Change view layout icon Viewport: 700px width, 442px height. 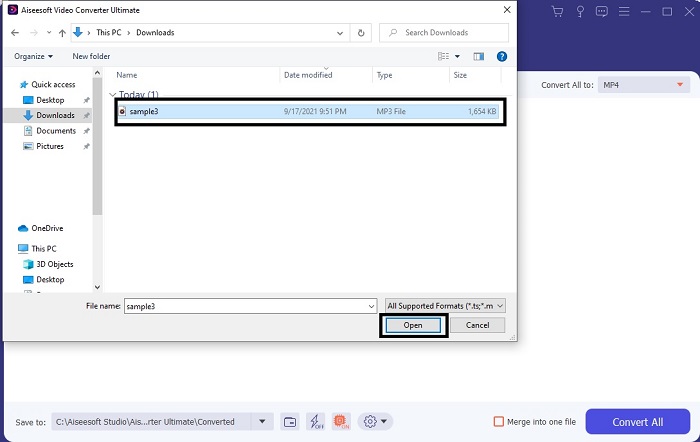pyautogui.click(x=443, y=56)
